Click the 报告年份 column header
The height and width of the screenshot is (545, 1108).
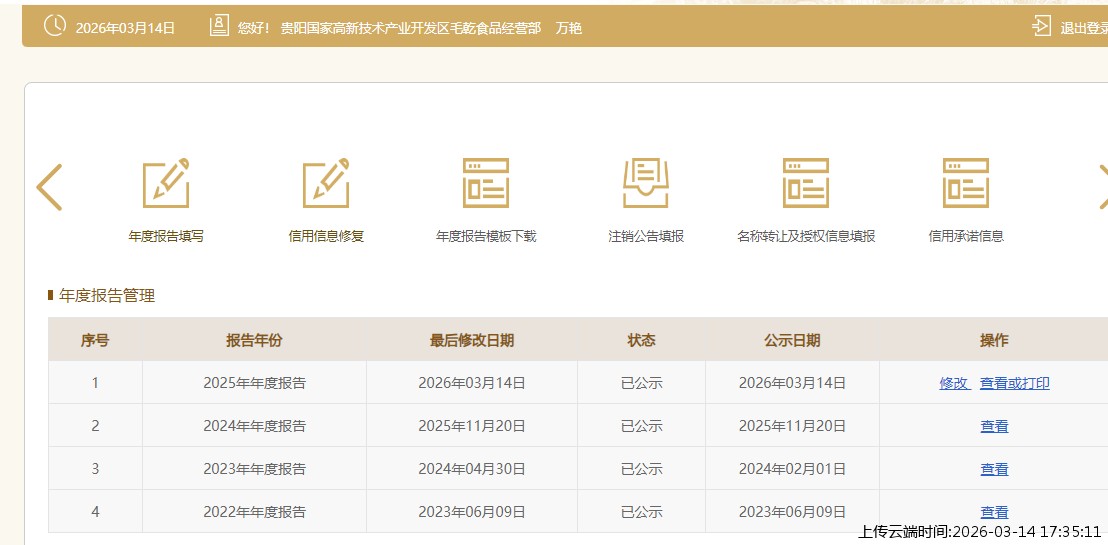[x=254, y=340]
